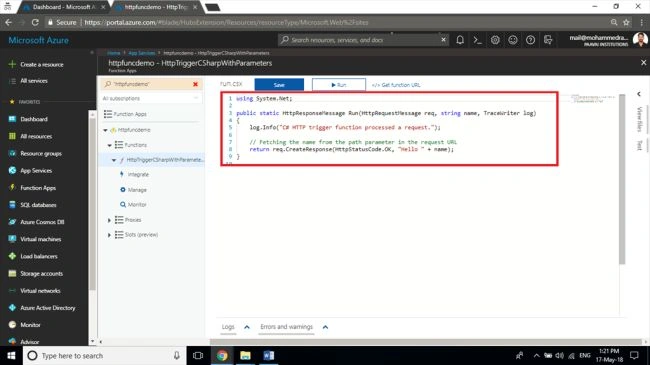
Task: Send feedback via the smiley icon
Action: pos(513,40)
